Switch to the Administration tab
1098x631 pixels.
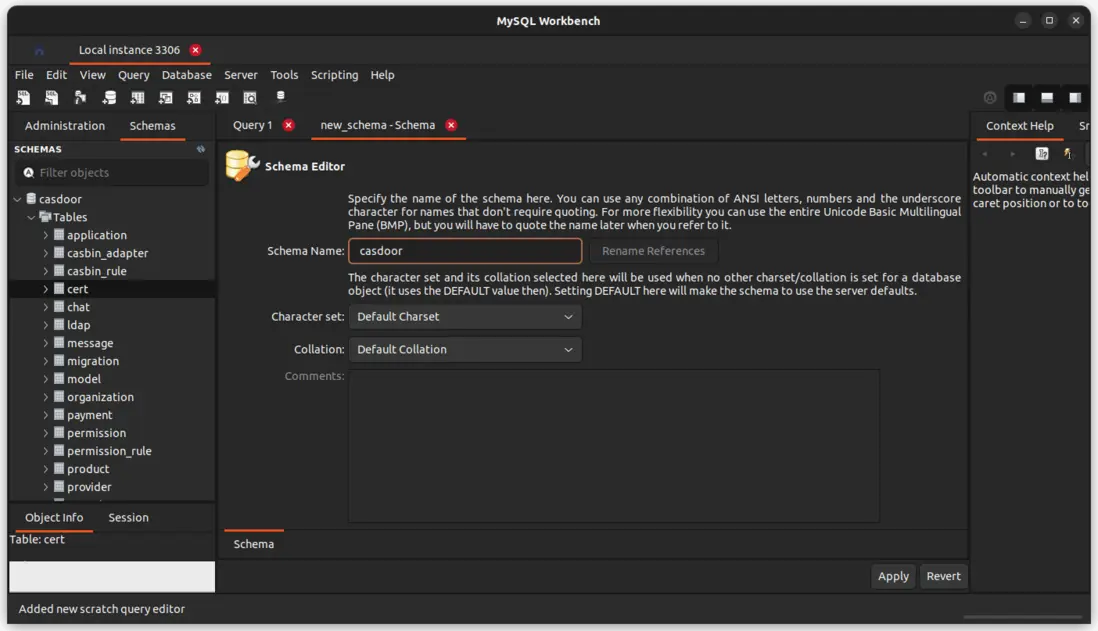coord(64,126)
